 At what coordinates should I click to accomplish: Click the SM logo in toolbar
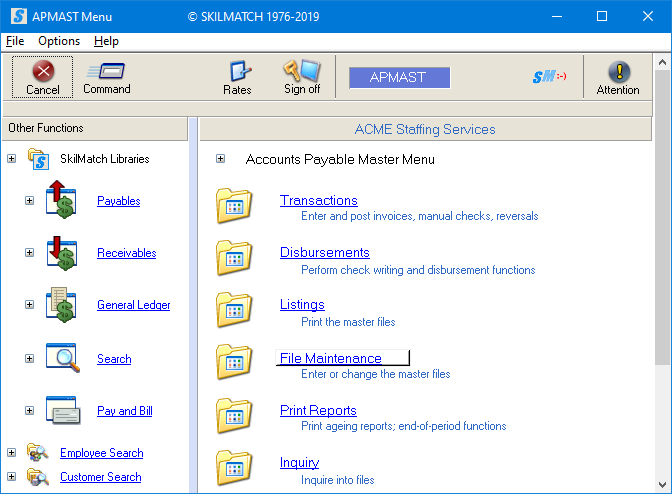pyautogui.click(x=548, y=78)
